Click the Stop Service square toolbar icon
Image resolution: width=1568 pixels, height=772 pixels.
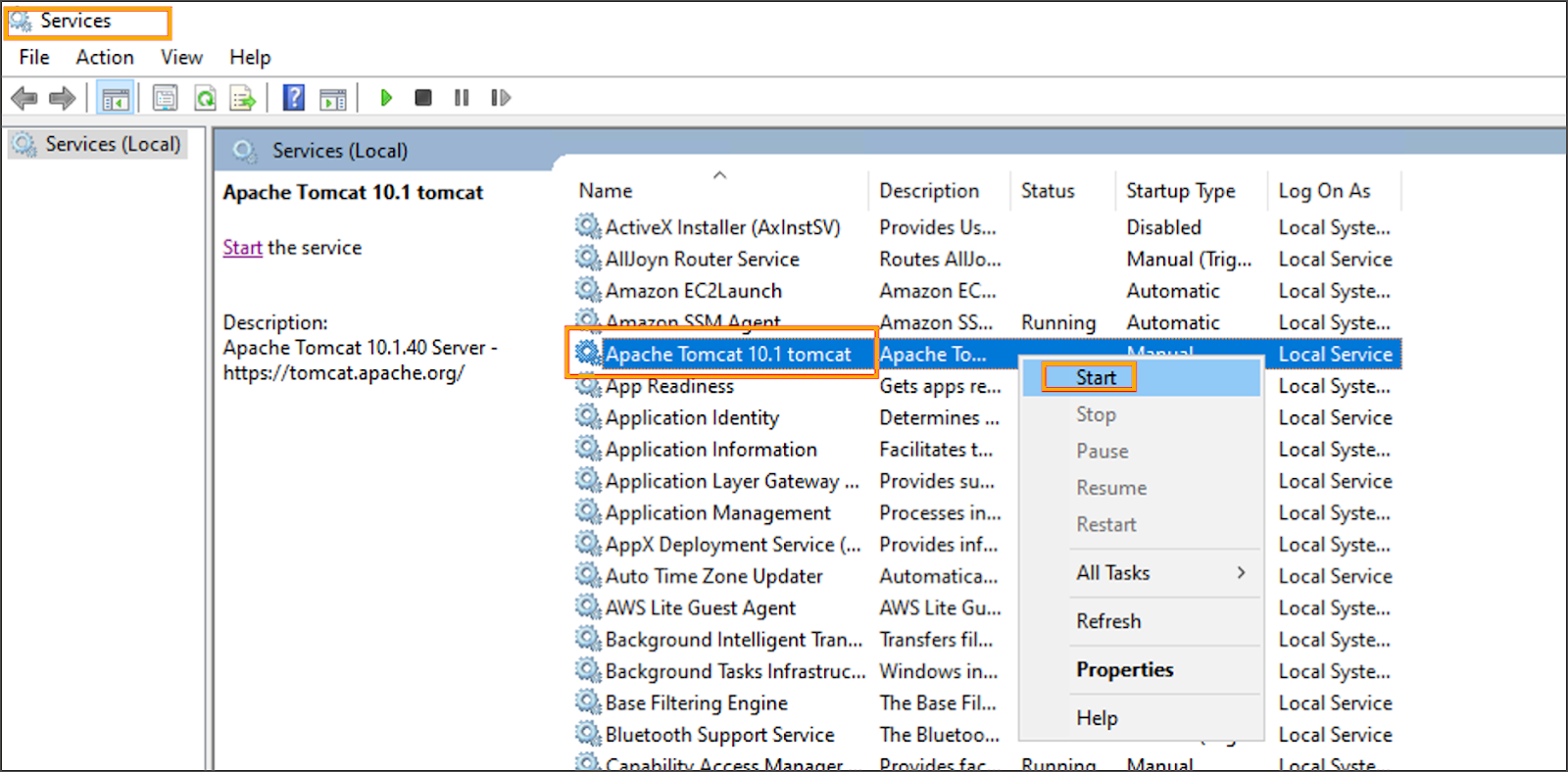click(x=423, y=98)
